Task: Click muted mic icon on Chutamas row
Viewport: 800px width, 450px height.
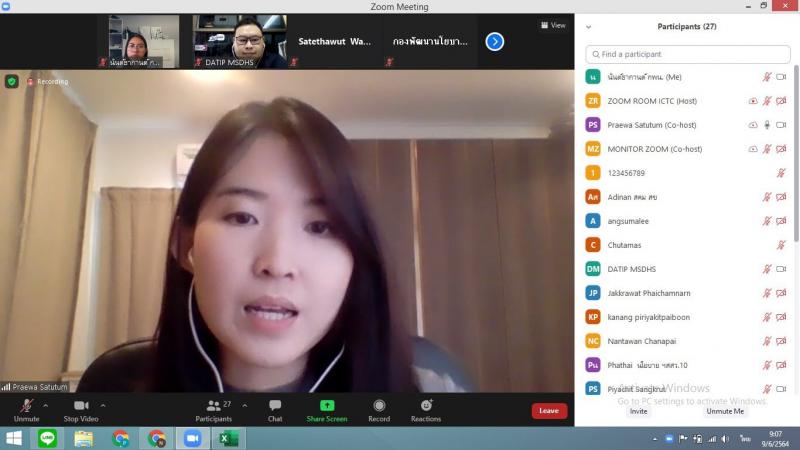Action: (x=781, y=245)
